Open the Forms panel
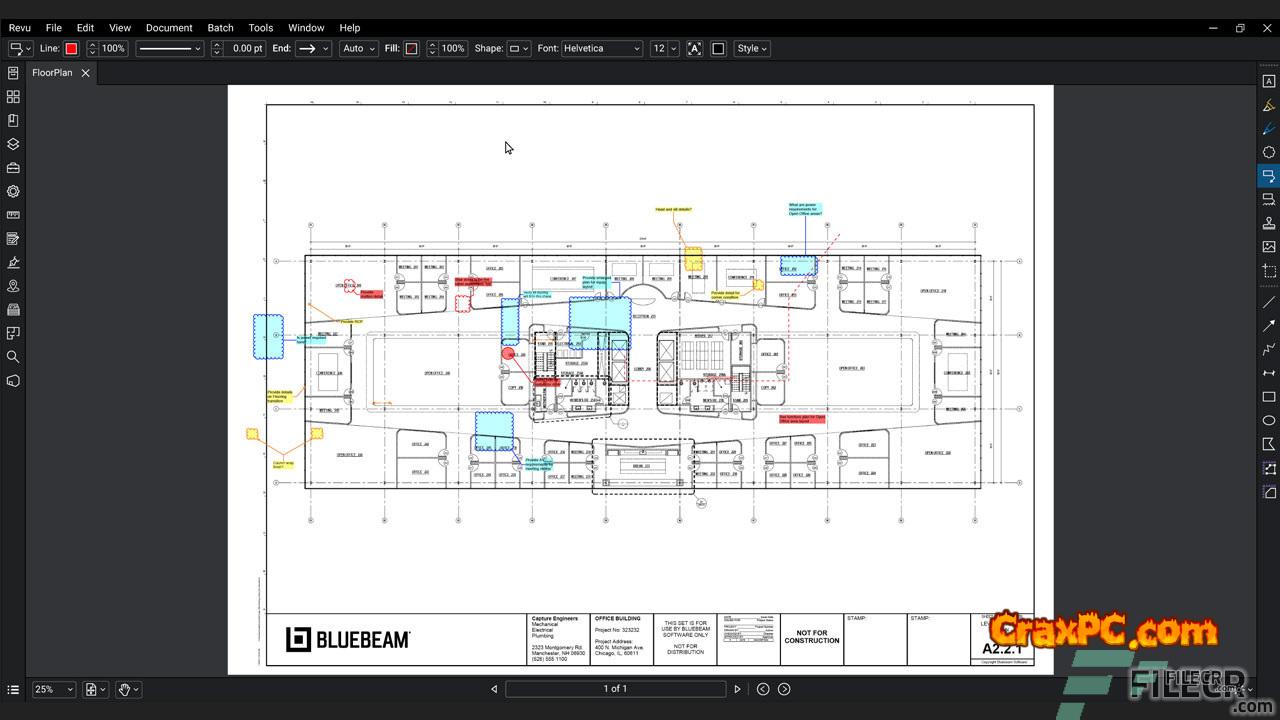The image size is (1280, 720). coord(13,239)
